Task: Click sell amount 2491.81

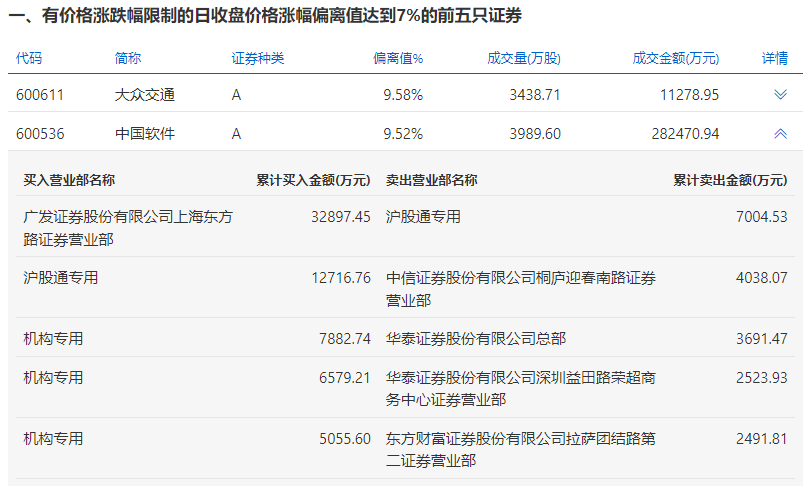Action: click(x=761, y=439)
